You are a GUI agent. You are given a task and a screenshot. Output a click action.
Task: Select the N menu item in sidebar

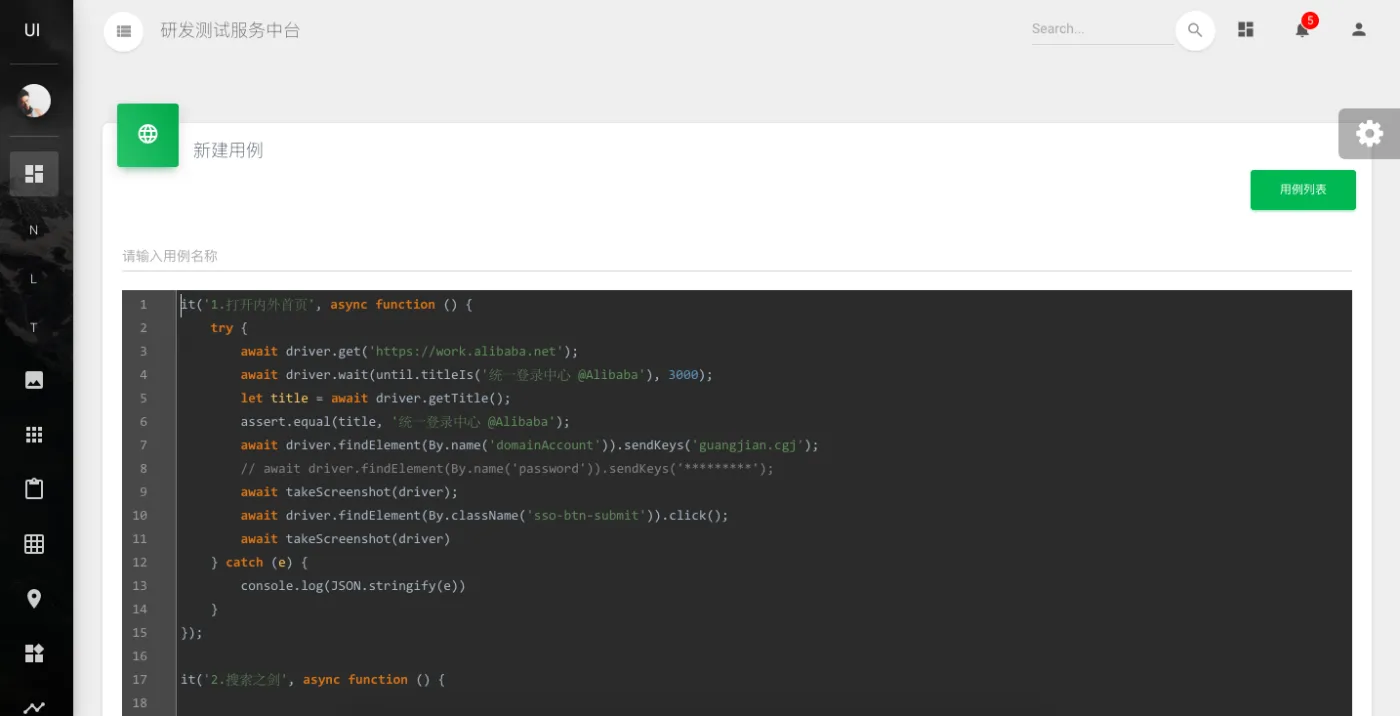pyautogui.click(x=34, y=230)
